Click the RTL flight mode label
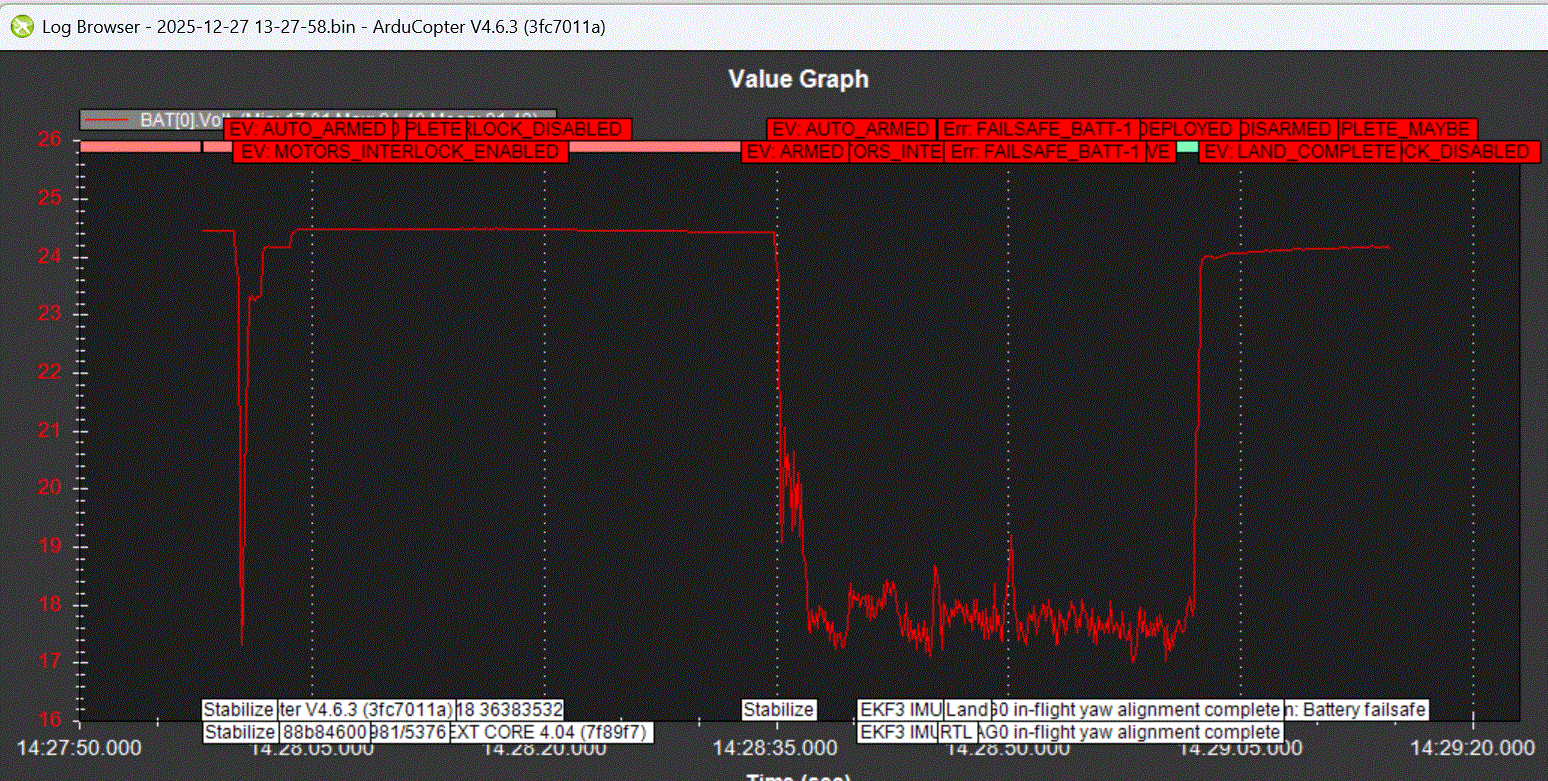The image size is (1548, 781). tap(957, 732)
